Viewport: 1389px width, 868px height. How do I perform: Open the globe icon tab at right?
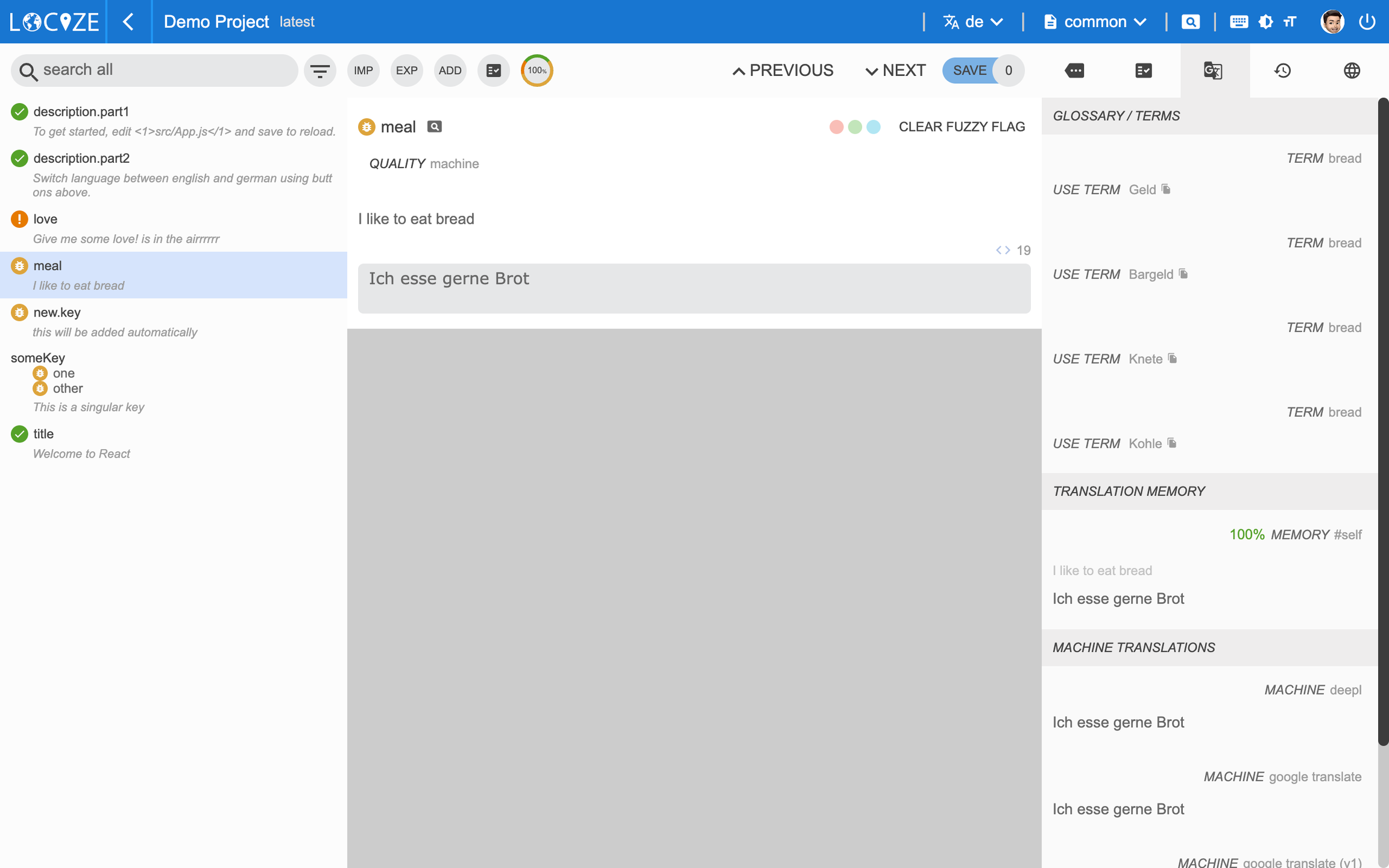click(x=1352, y=71)
